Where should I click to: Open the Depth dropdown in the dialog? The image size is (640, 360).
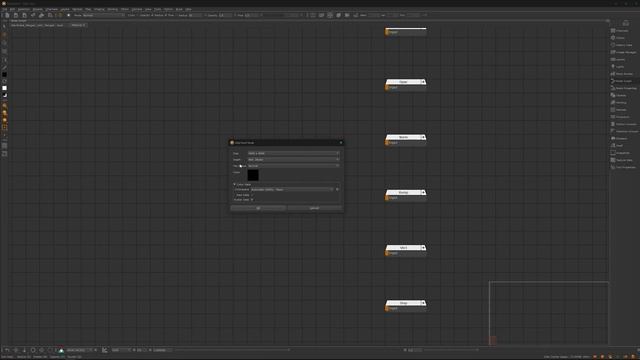click(293, 160)
